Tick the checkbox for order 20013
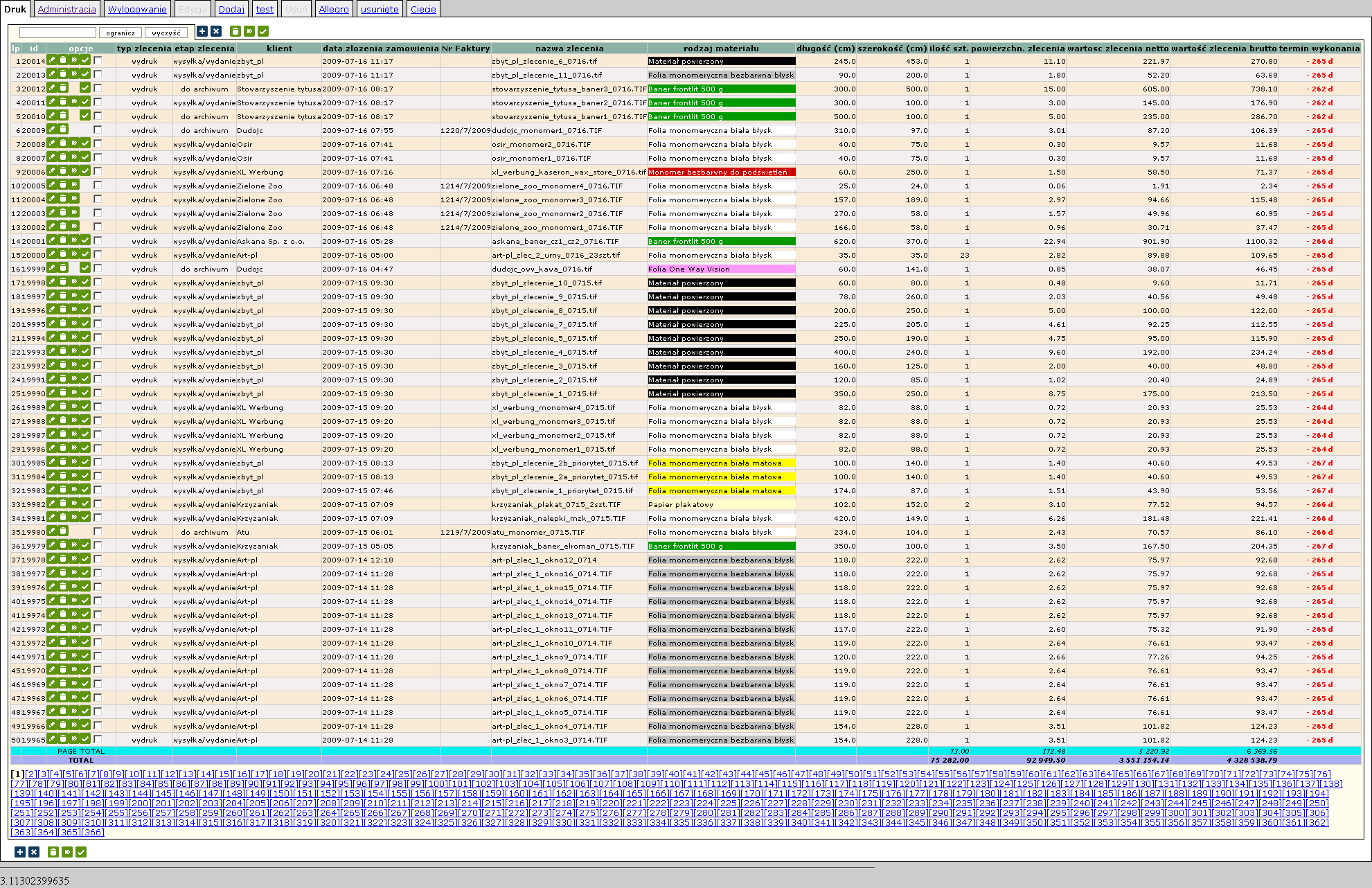 tap(98, 74)
